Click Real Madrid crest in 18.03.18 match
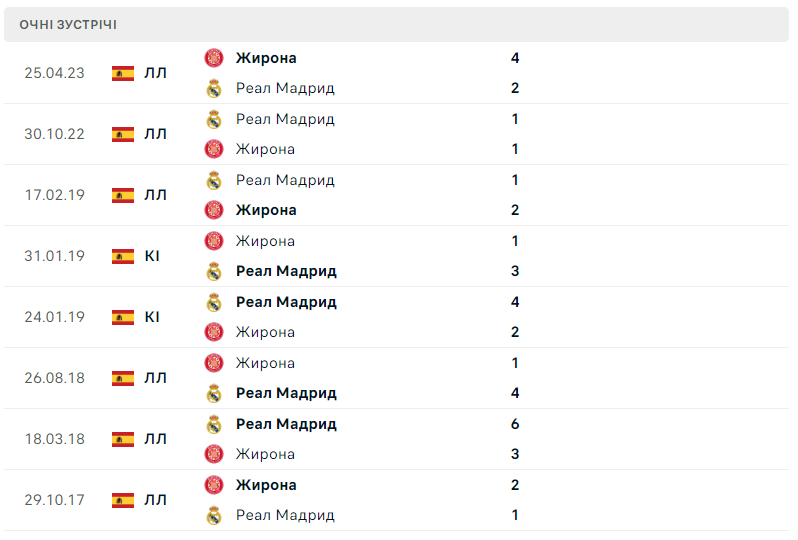Image resolution: width=798 pixels, height=540 pixels. click(x=213, y=424)
